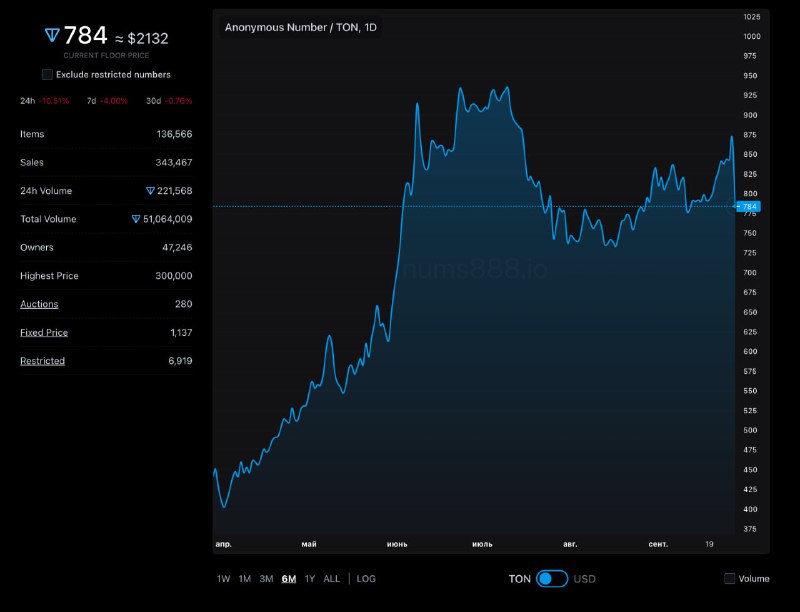Enable LOG scale on chart

366,579
